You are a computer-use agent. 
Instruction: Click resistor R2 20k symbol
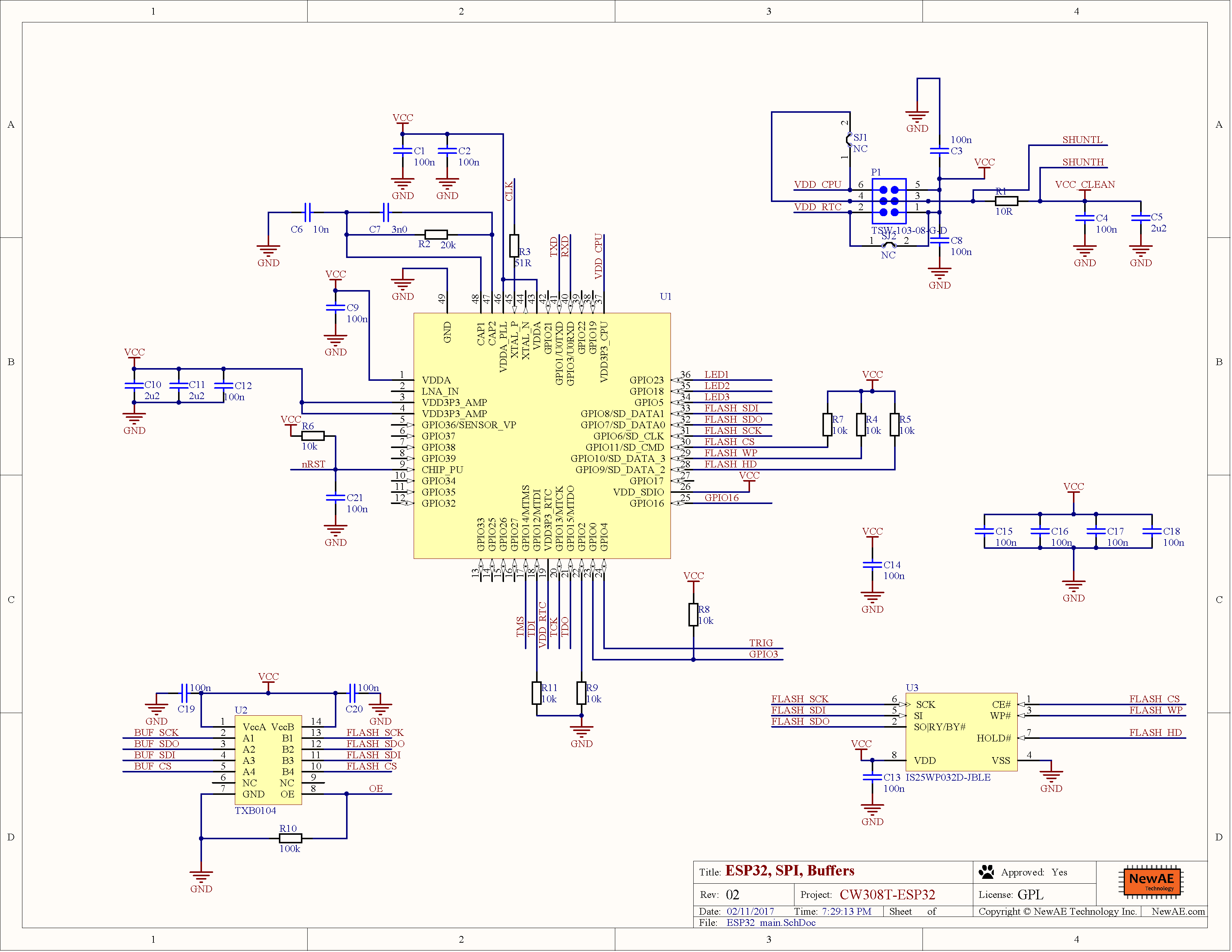pos(437,234)
